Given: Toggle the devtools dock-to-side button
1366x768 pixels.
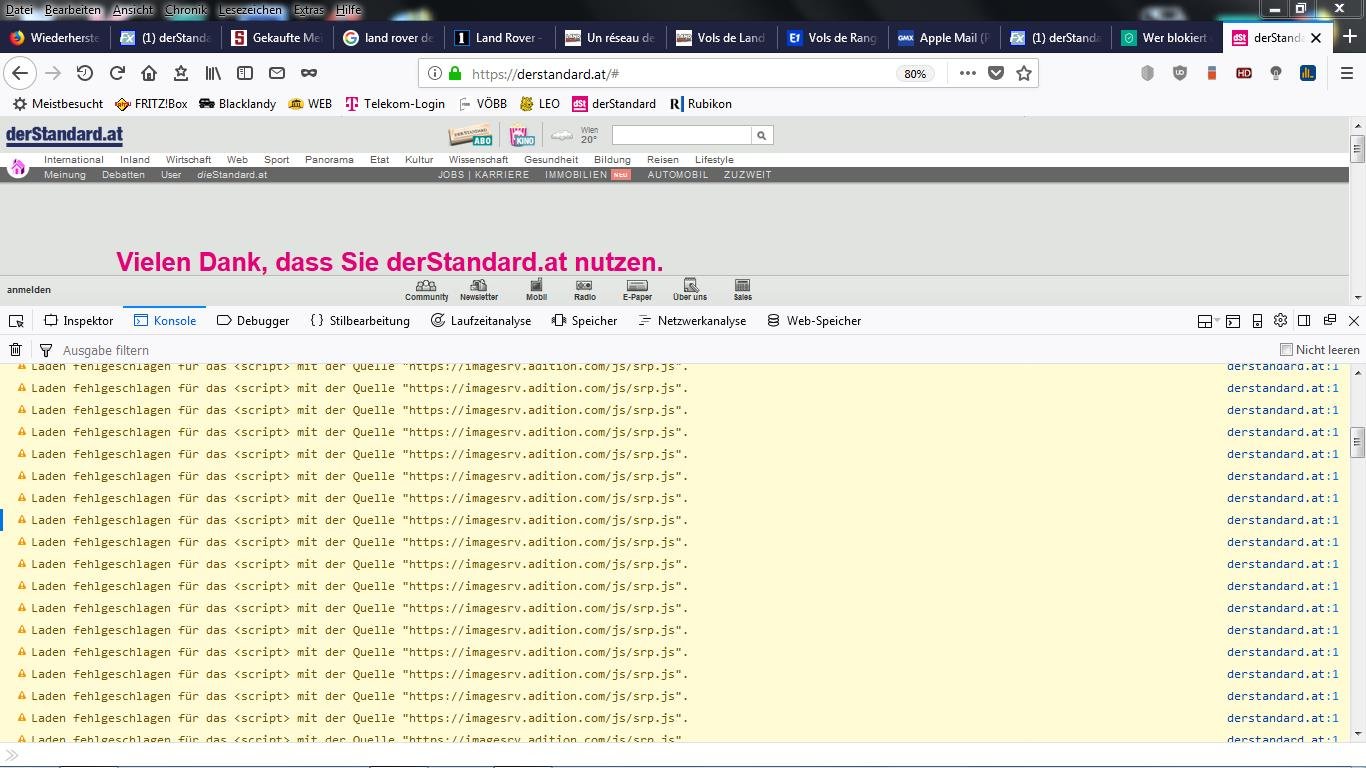Looking at the screenshot, I should [1304, 321].
